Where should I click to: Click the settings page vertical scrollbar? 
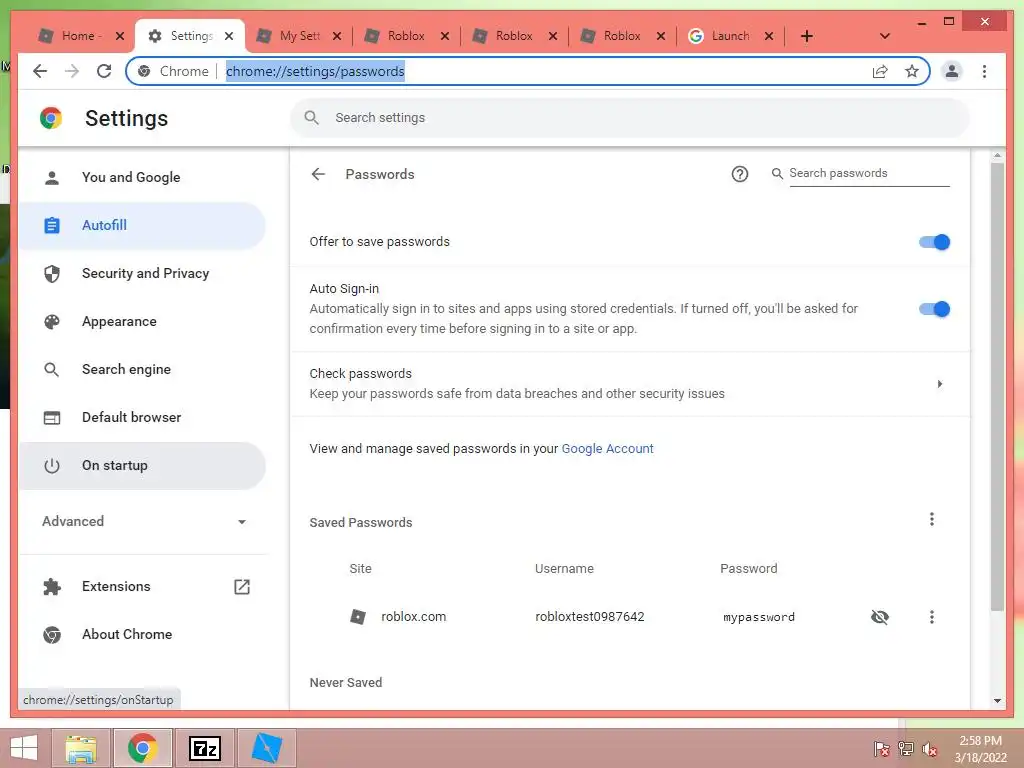(997, 387)
